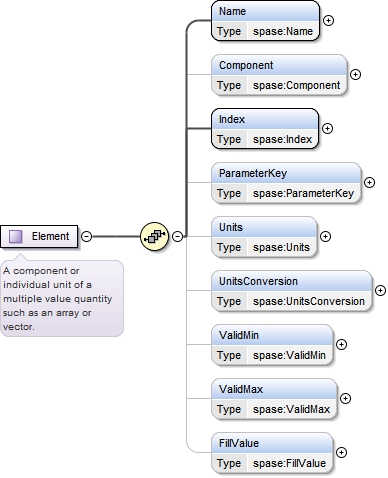Collapse the sequence children with the minus

[178, 236]
